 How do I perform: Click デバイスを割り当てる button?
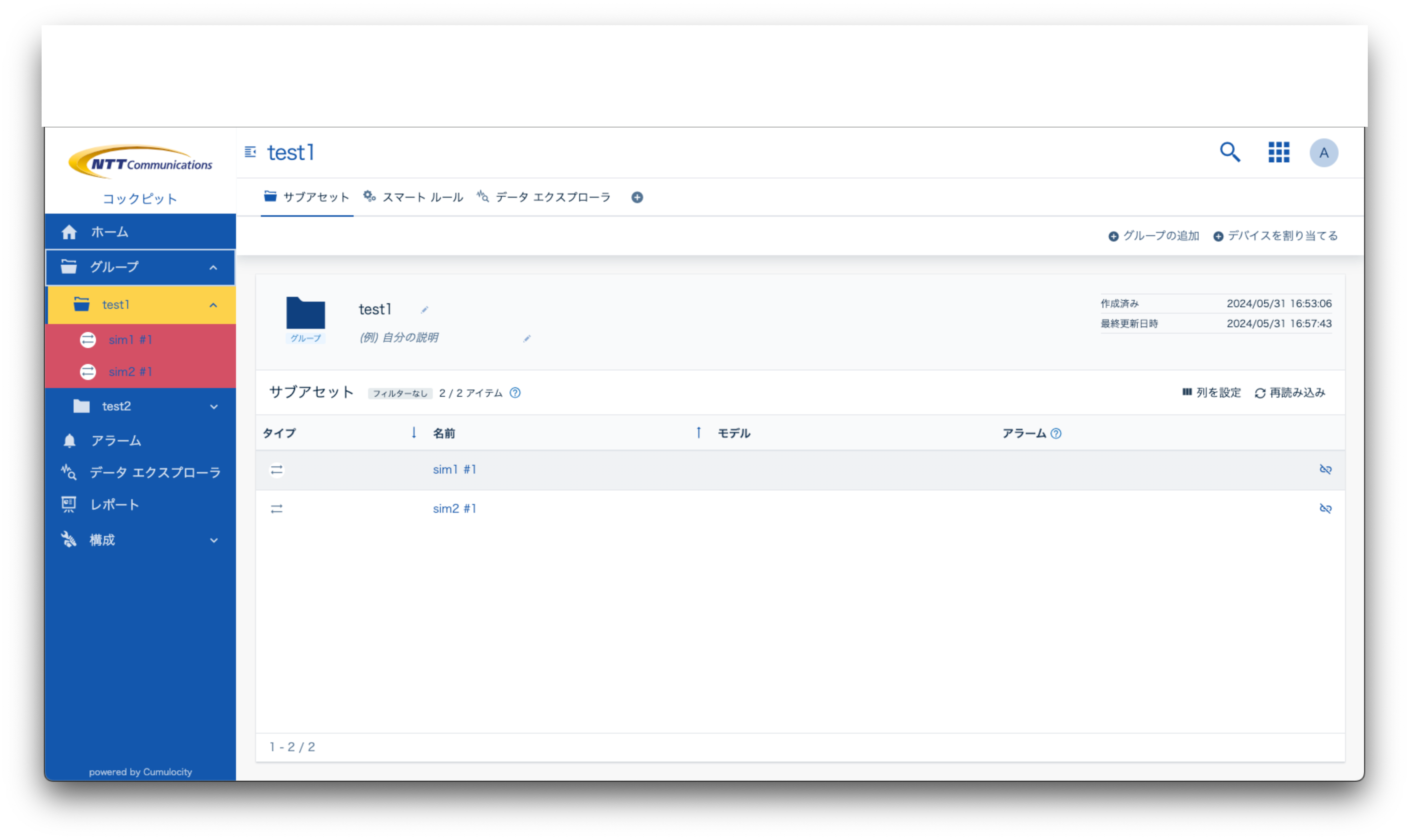pos(1275,236)
